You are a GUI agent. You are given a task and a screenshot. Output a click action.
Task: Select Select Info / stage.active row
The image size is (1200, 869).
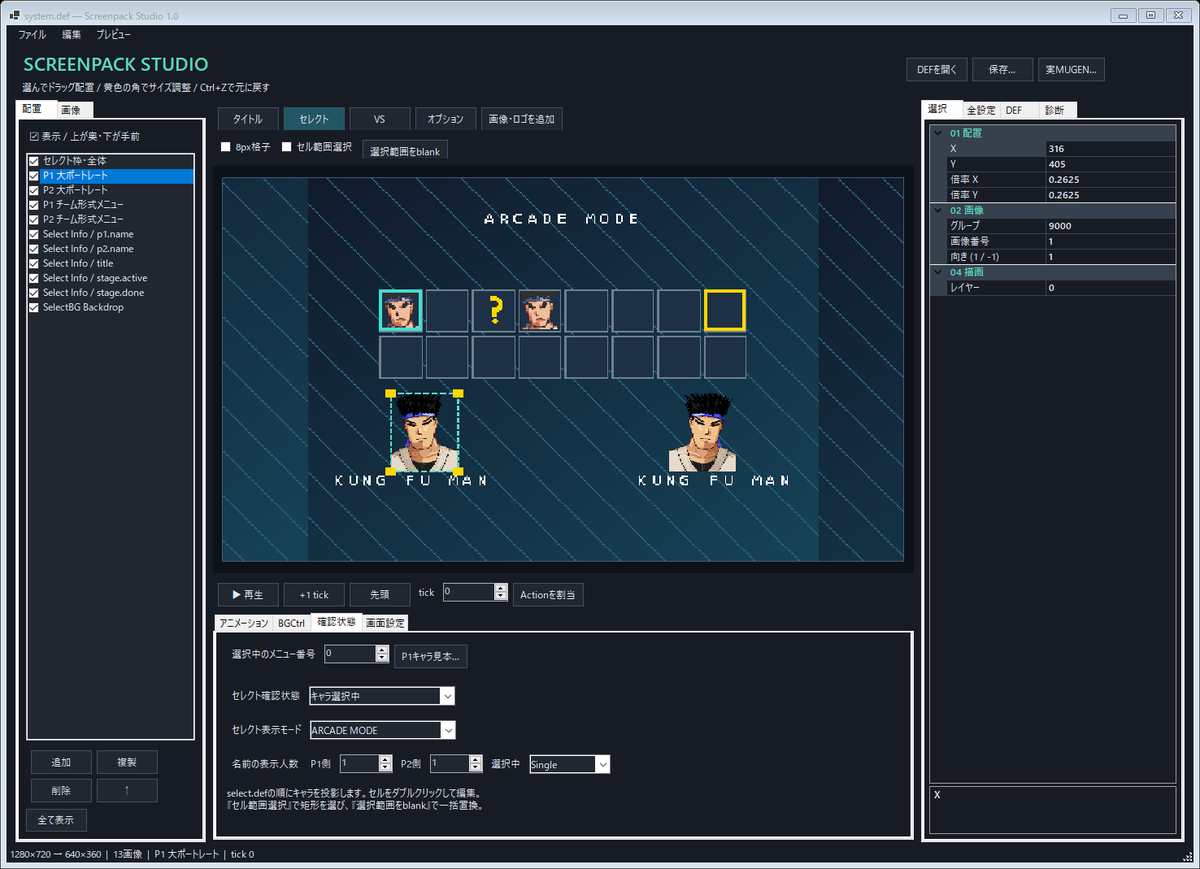(110, 278)
